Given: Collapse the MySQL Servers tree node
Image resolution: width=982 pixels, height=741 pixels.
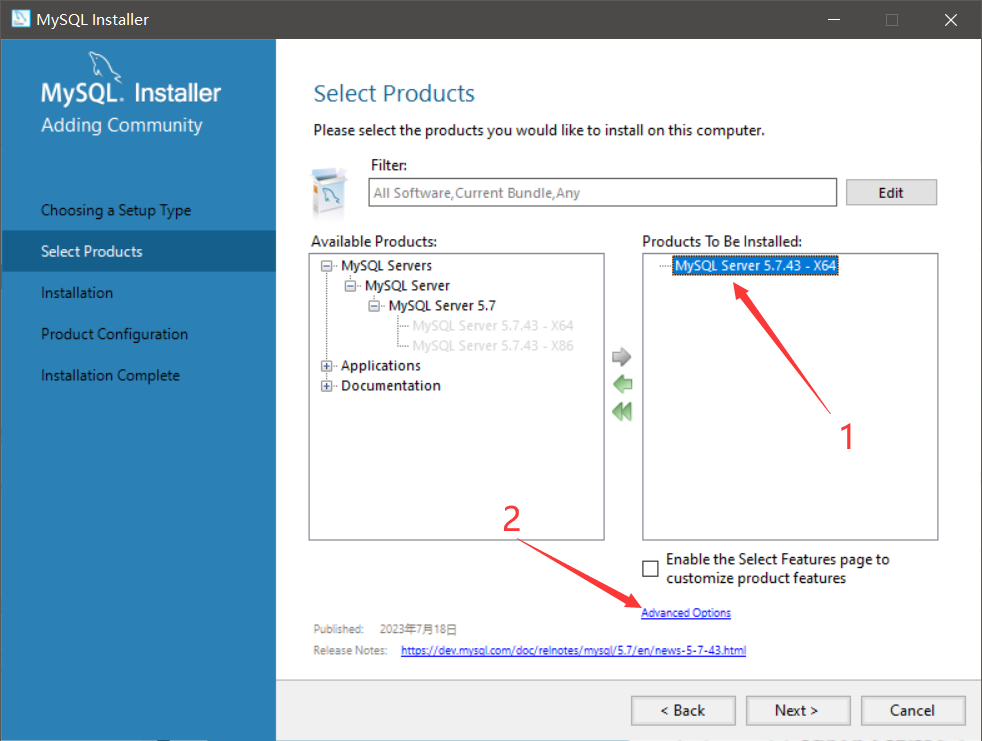Looking at the screenshot, I should click(326, 266).
